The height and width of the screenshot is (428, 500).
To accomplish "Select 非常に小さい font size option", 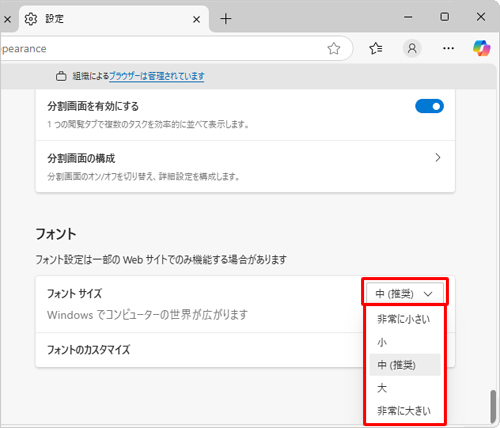I will coord(405,319).
